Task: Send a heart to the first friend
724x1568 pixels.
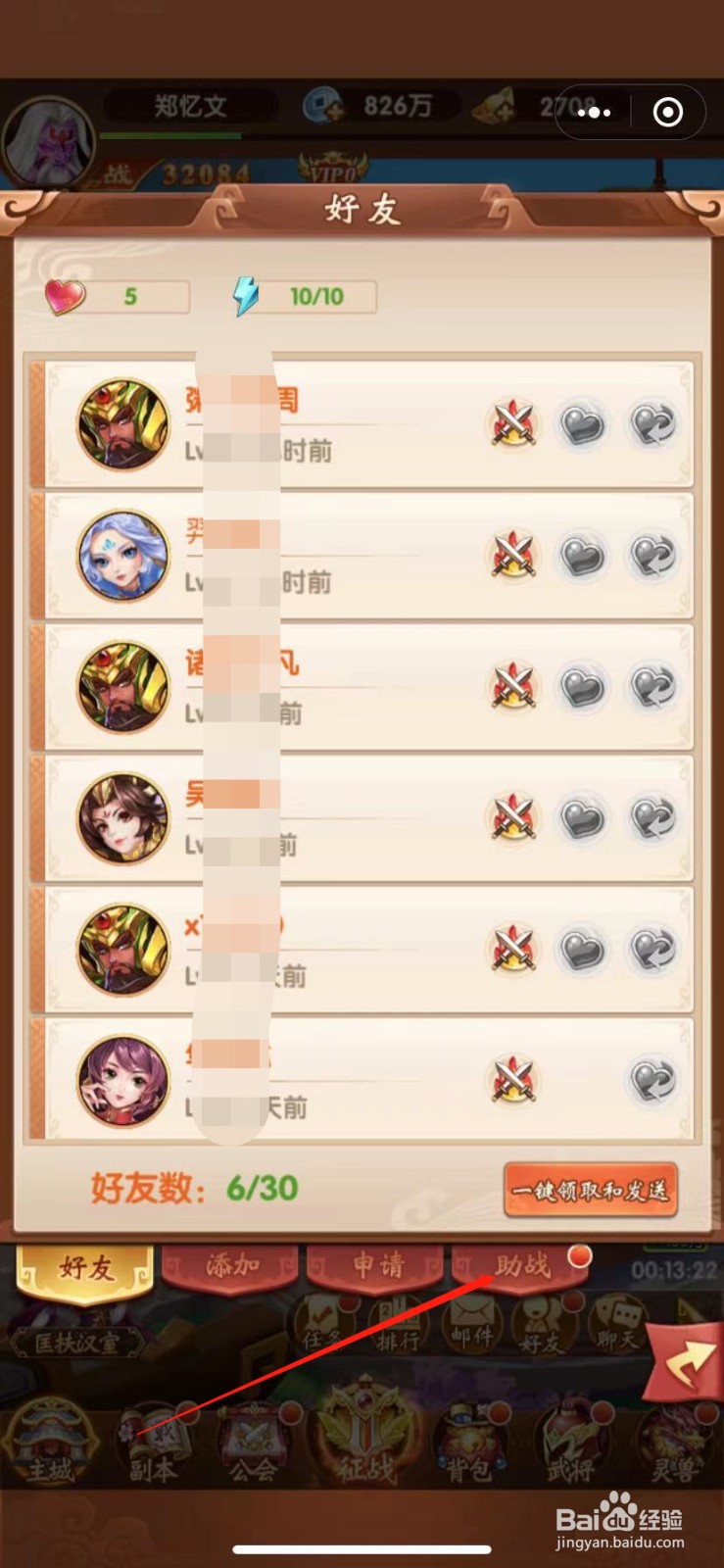Action: click(x=582, y=425)
